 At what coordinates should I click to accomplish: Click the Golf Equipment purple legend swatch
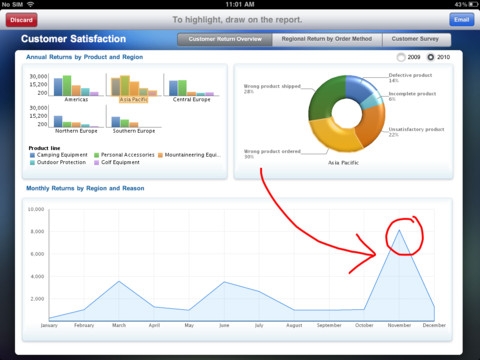pyautogui.click(x=97, y=163)
